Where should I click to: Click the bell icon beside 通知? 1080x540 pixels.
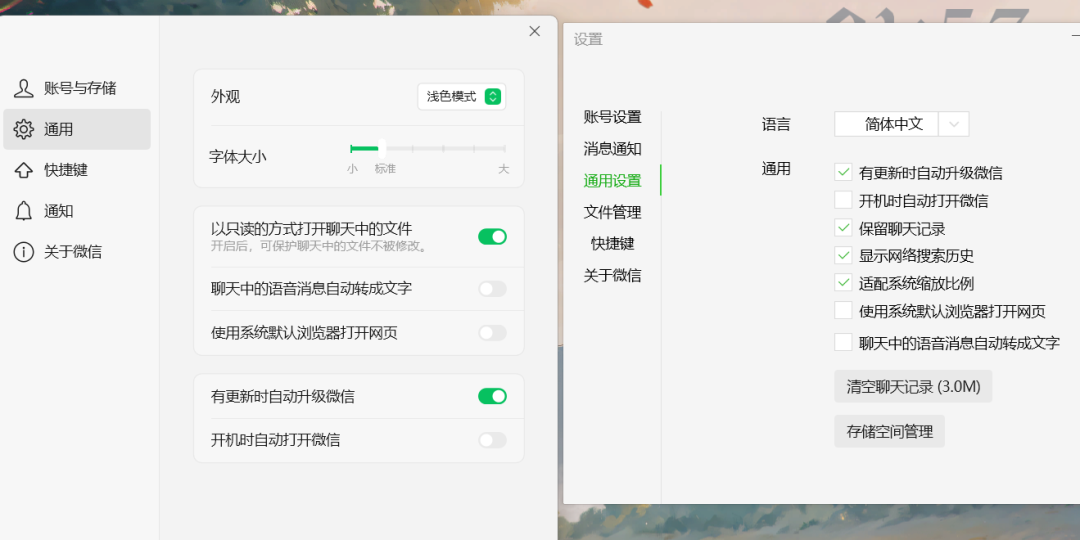[x=23, y=211]
